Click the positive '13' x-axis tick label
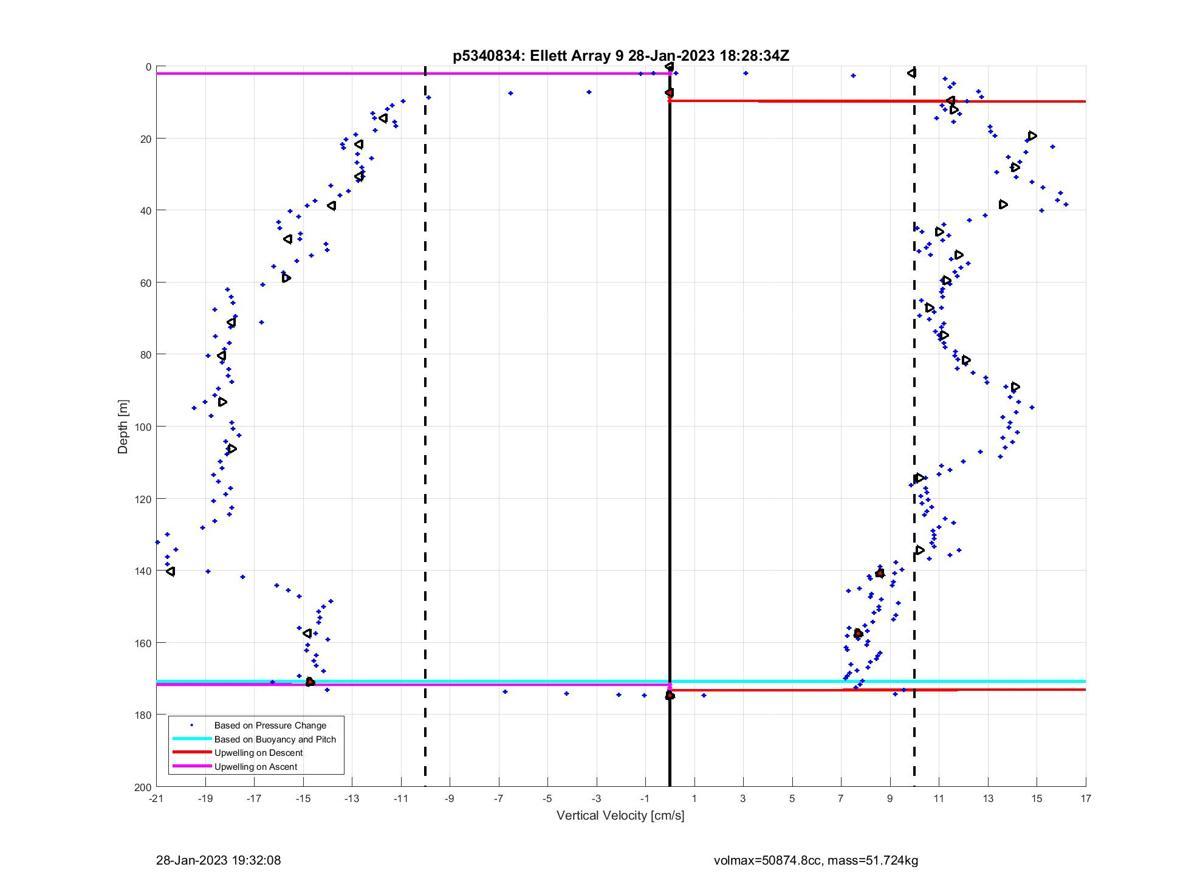Image resolution: width=1200 pixels, height=885 pixels. click(x=988, y=798)
